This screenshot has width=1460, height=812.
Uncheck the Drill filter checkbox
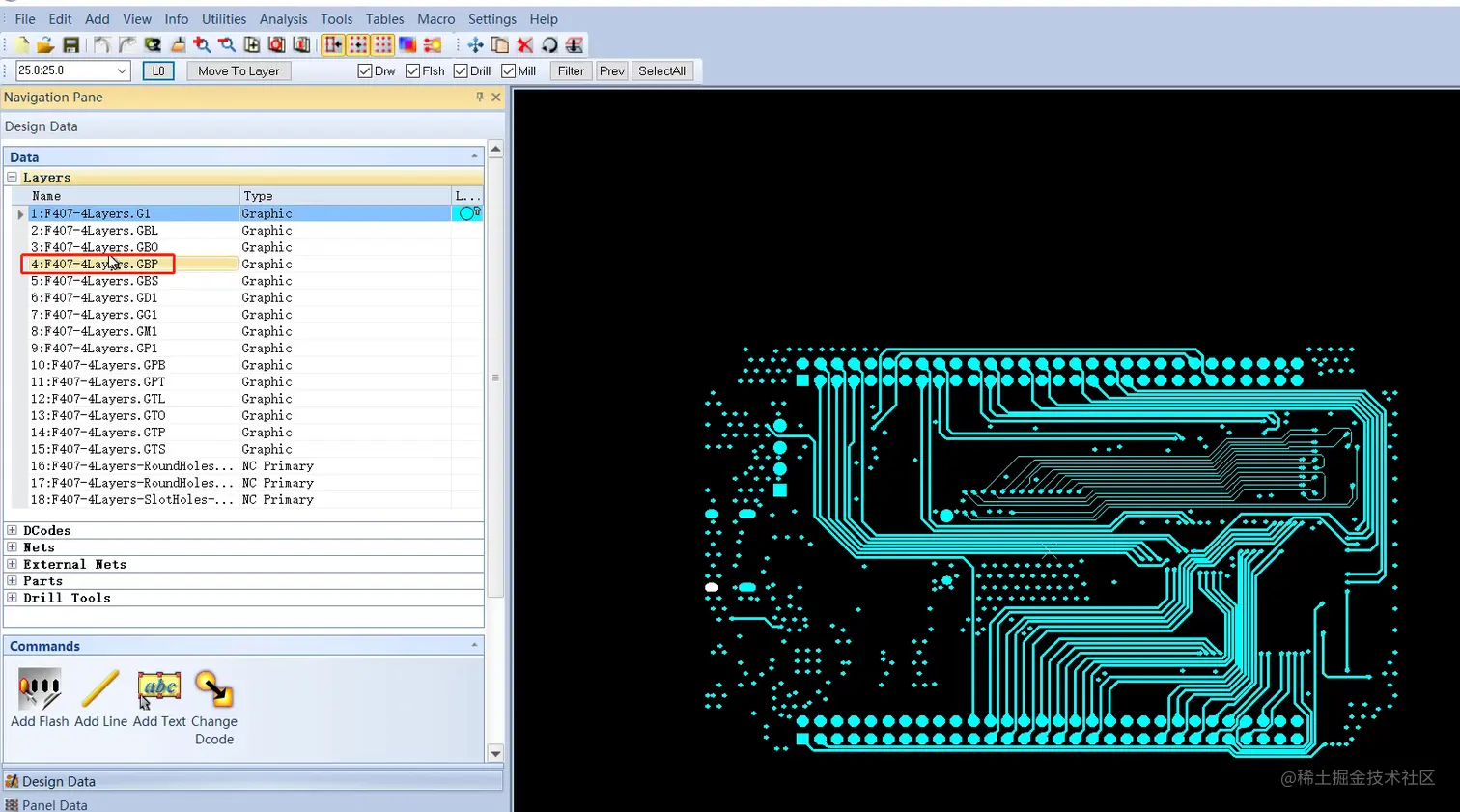[461, 70]
